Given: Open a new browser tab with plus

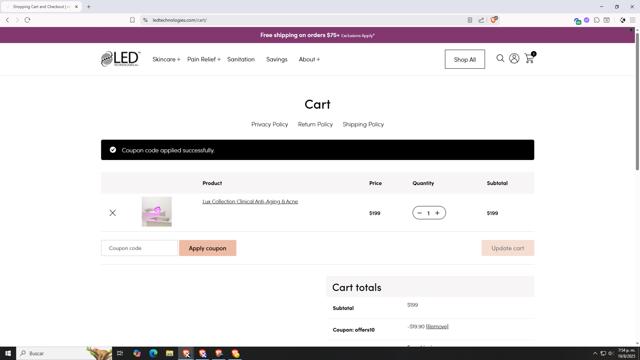Looking at the screenshot, I should tap(89, 7).
